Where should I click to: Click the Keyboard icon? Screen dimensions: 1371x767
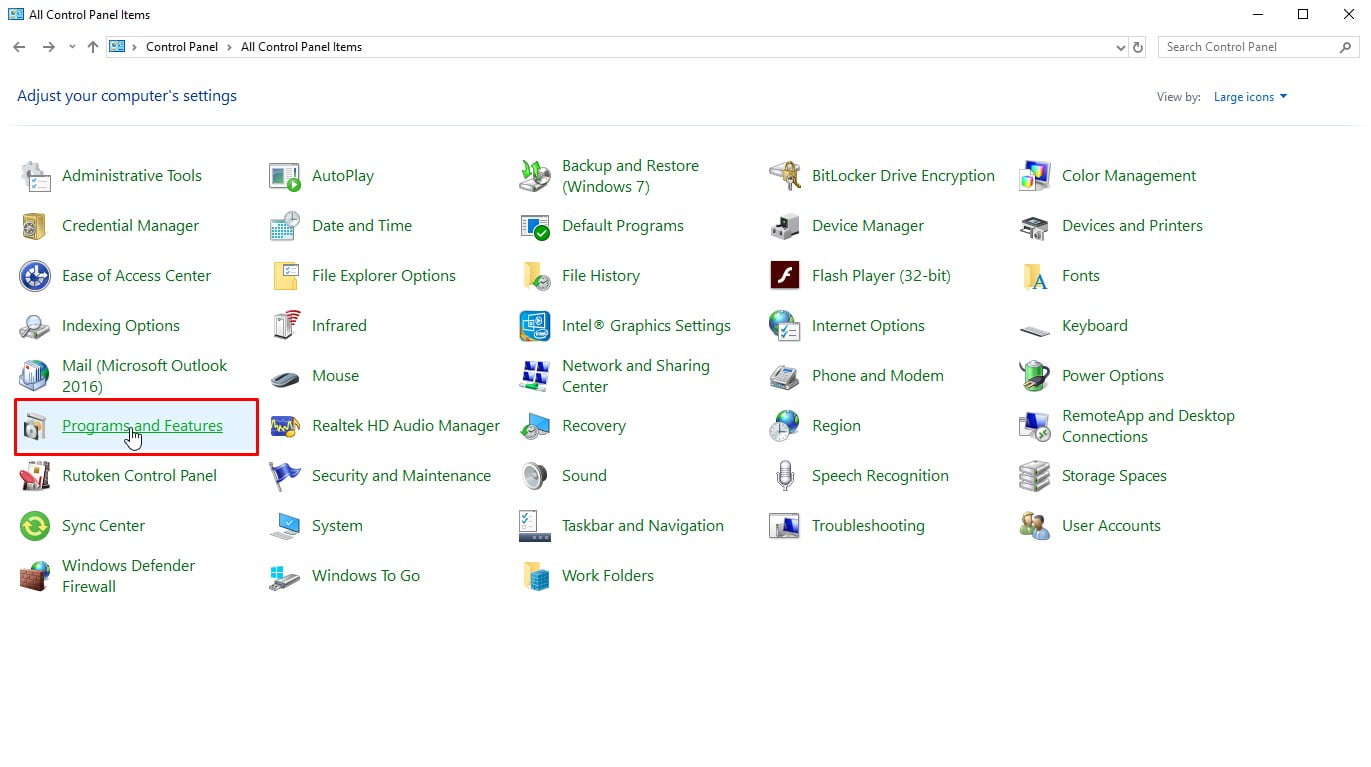pos(1035,329)
